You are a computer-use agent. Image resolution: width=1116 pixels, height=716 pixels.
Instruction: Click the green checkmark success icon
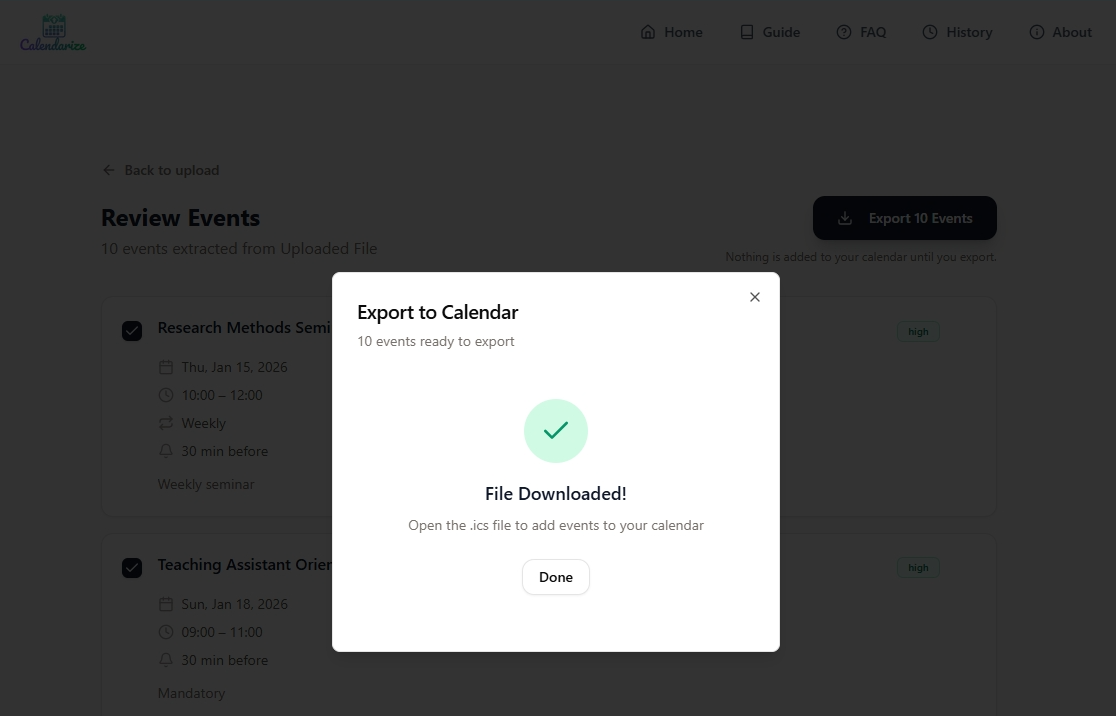click(x=556, y=431)
